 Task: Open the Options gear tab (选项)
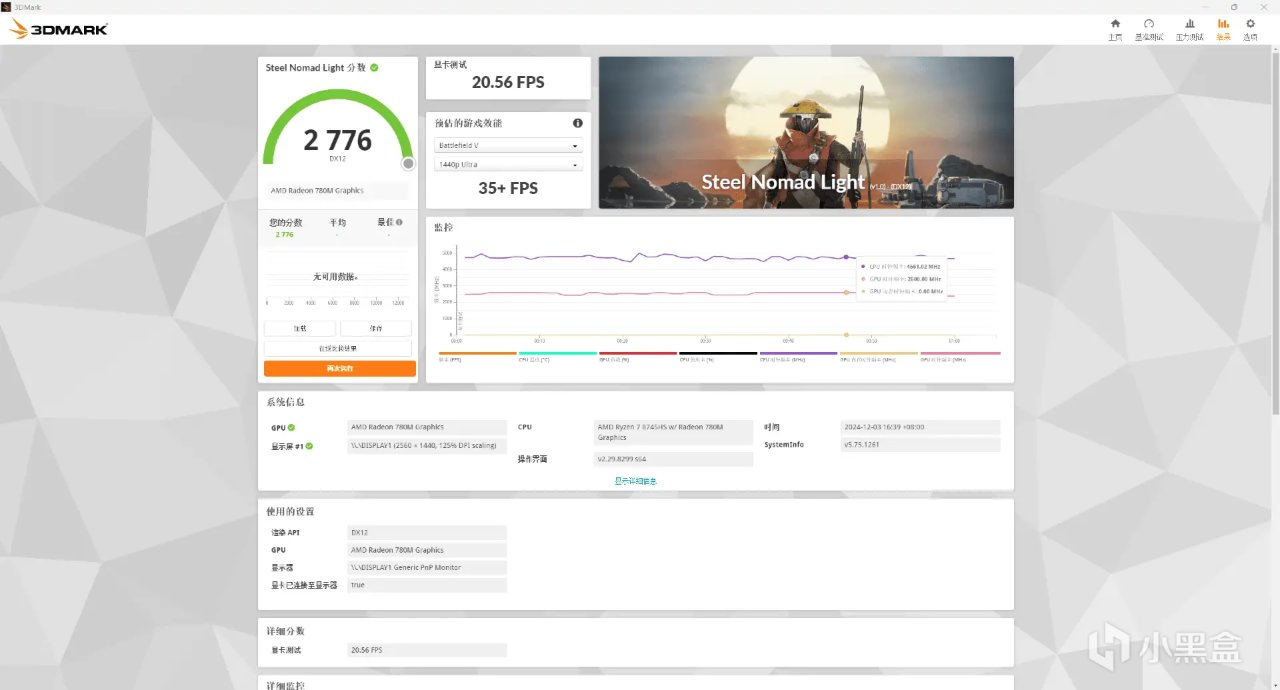pos(1250,29)
